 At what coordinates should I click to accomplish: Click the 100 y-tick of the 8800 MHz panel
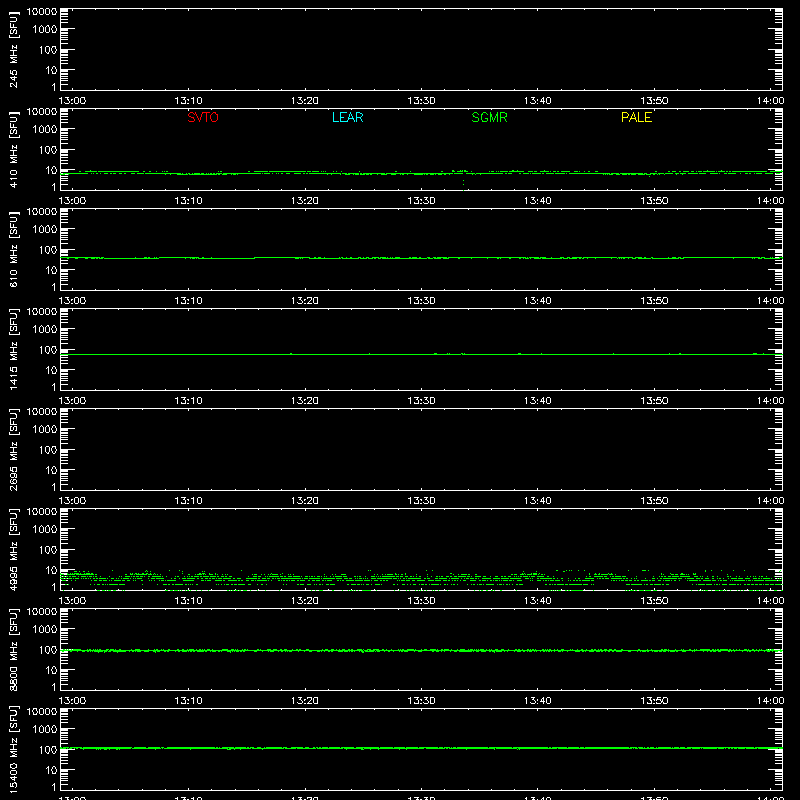click(48, 650)
